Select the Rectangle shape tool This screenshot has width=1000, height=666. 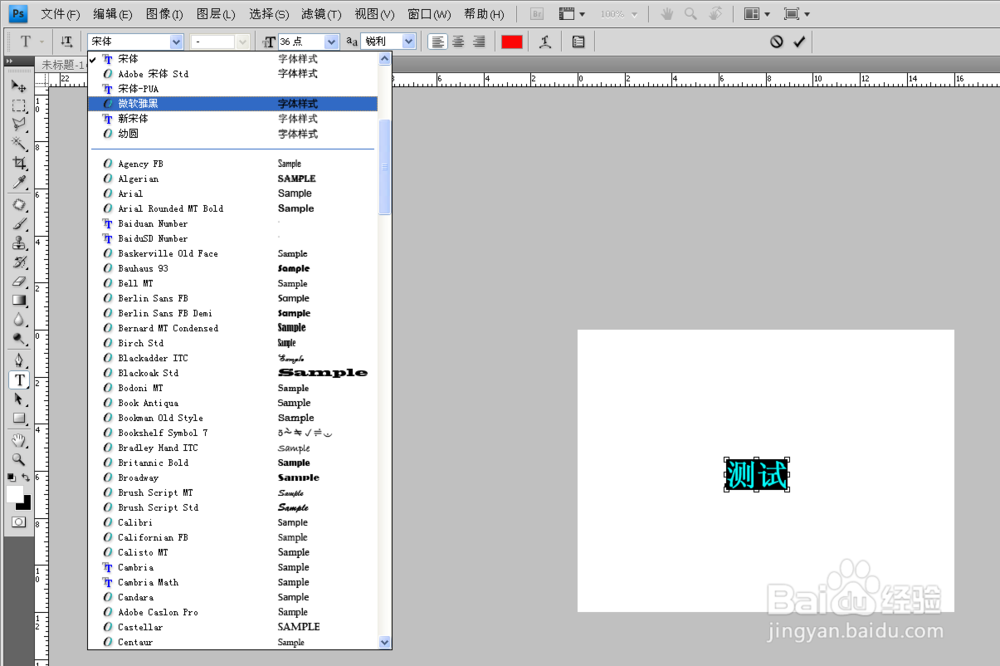(x=18, y=418)
